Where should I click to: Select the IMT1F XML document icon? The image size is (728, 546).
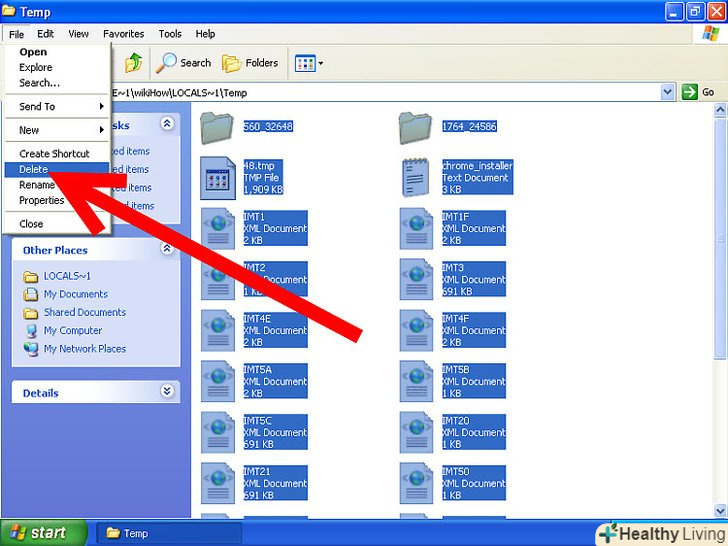pos(415,228)
